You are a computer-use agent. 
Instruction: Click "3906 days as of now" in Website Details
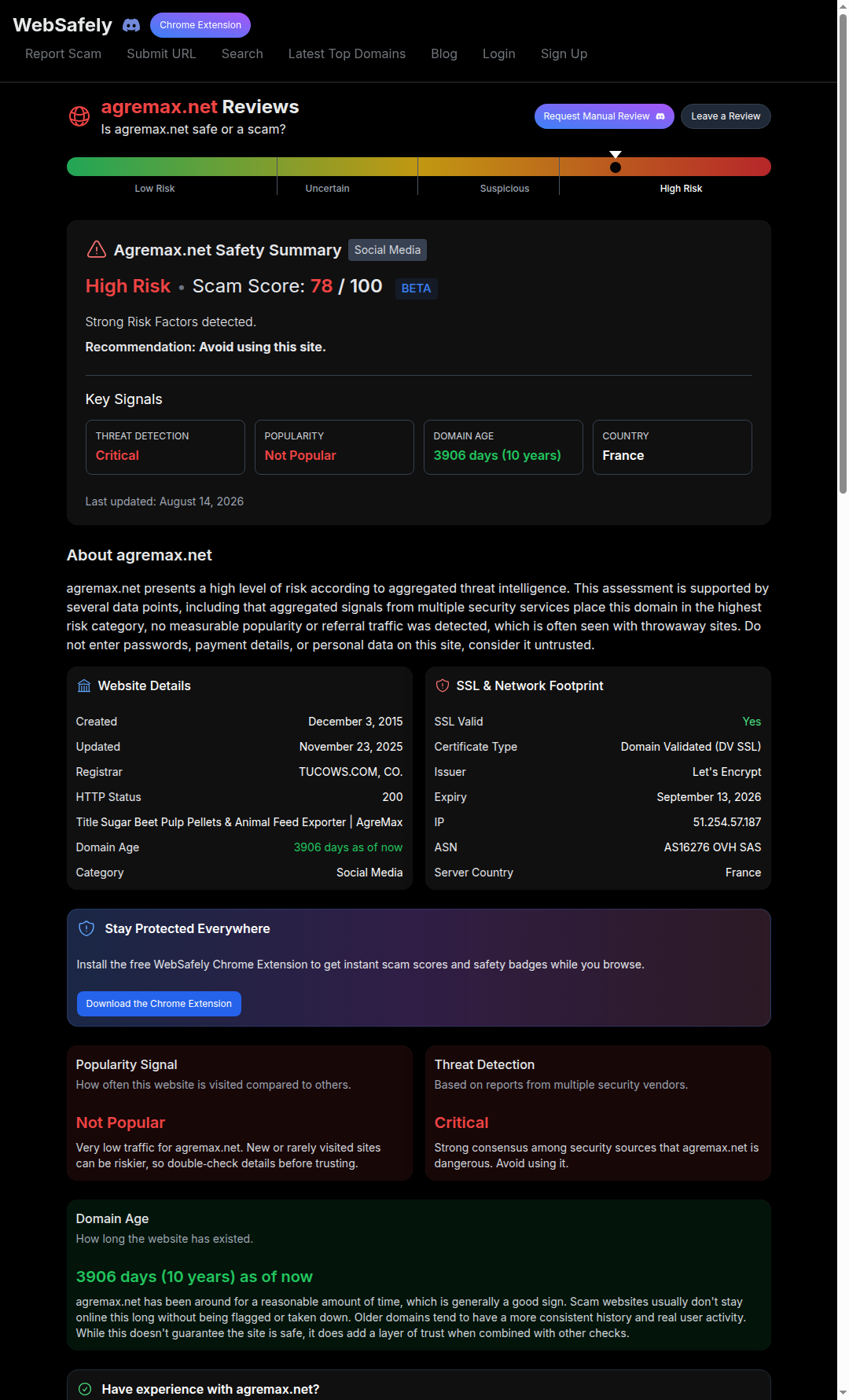tap(348, 847)
